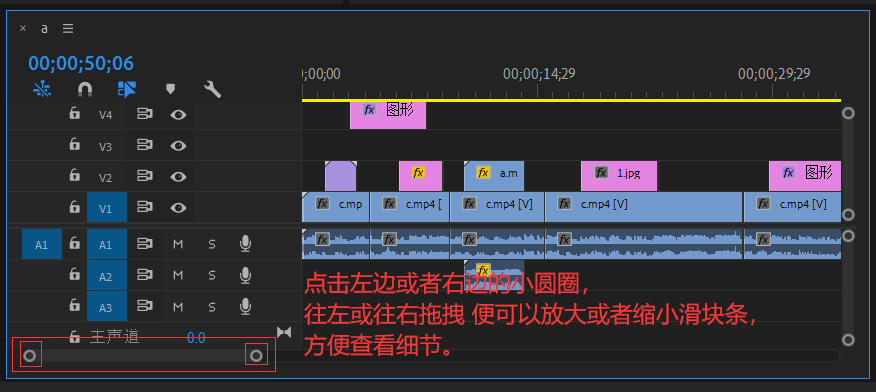Click the horizontal zoom scrollbar thumb
This screenshot has width=876, height=392.
coord(143,356)
